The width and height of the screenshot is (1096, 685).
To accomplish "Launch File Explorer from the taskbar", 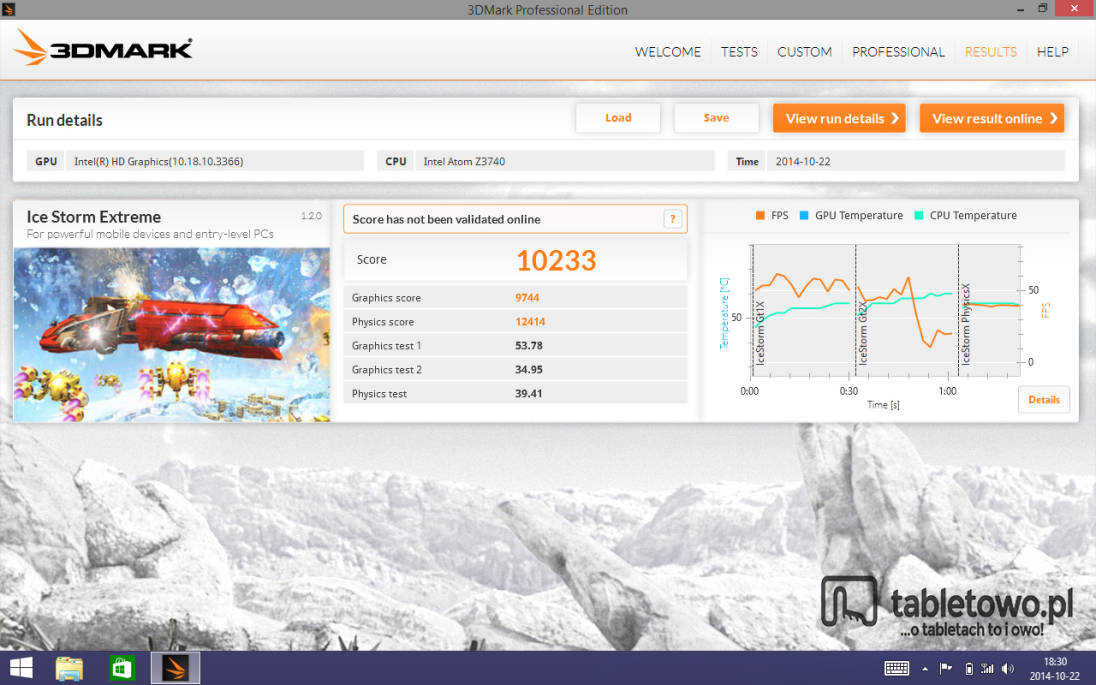I will (69, 668).
